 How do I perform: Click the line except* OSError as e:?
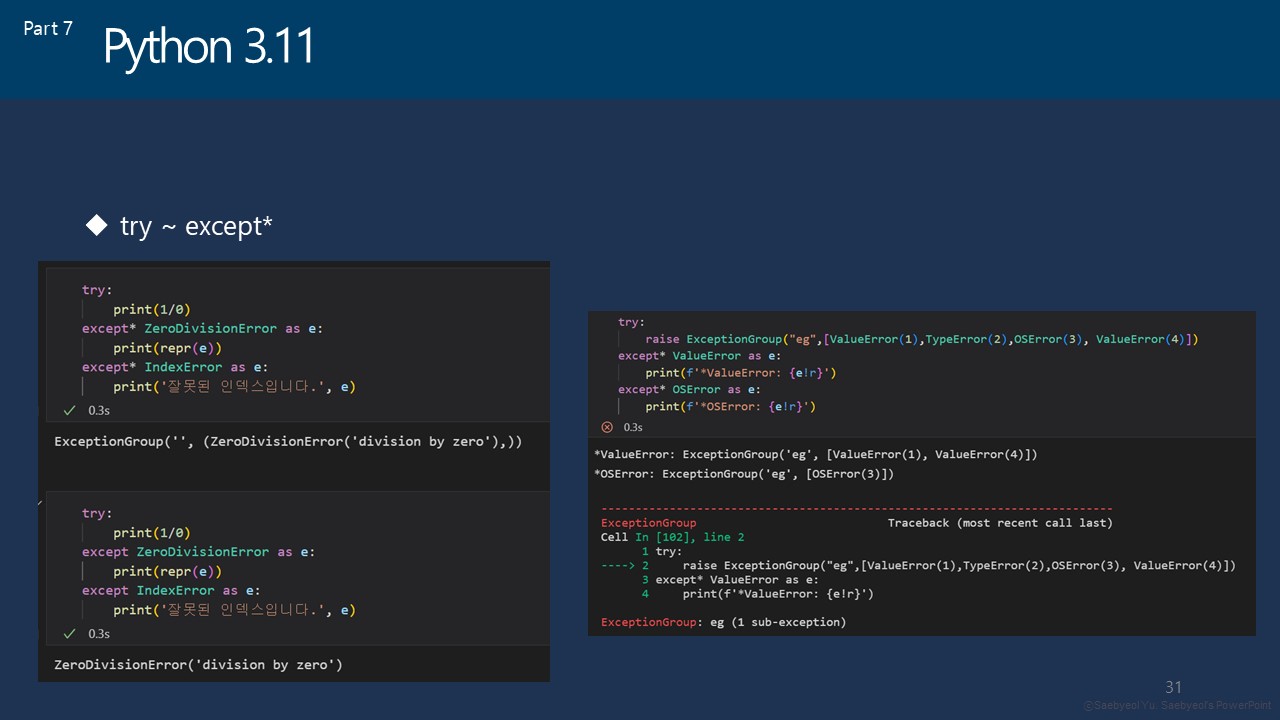[689, 390]
